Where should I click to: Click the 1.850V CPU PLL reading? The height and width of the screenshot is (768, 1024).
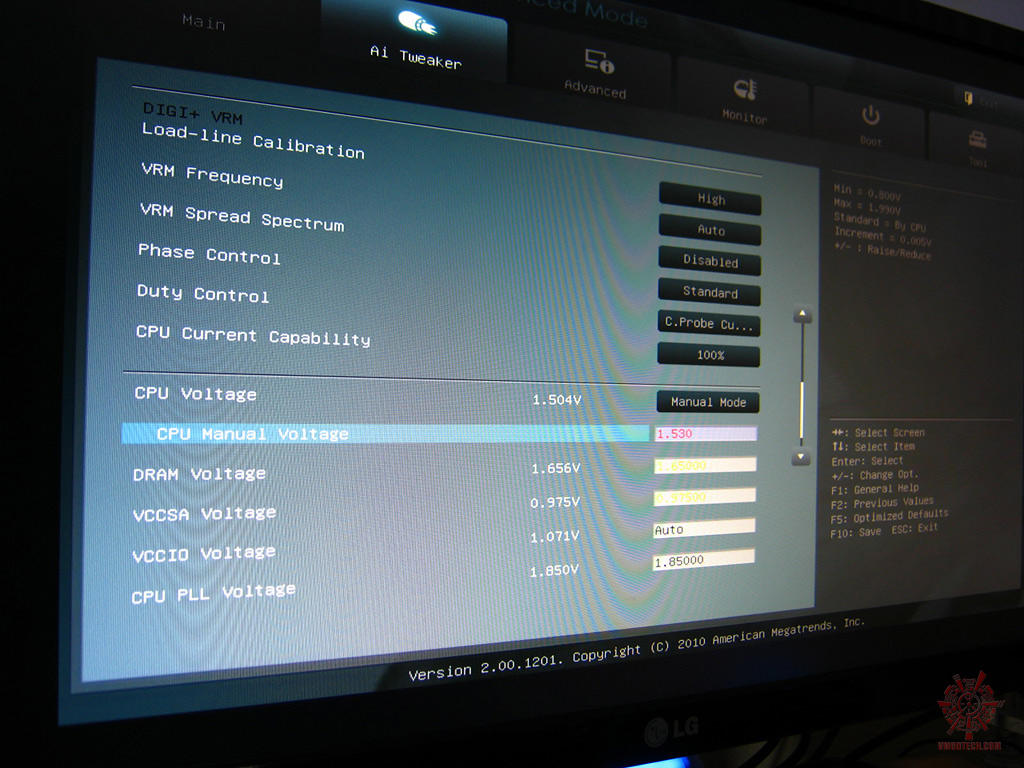pos(554,571)
